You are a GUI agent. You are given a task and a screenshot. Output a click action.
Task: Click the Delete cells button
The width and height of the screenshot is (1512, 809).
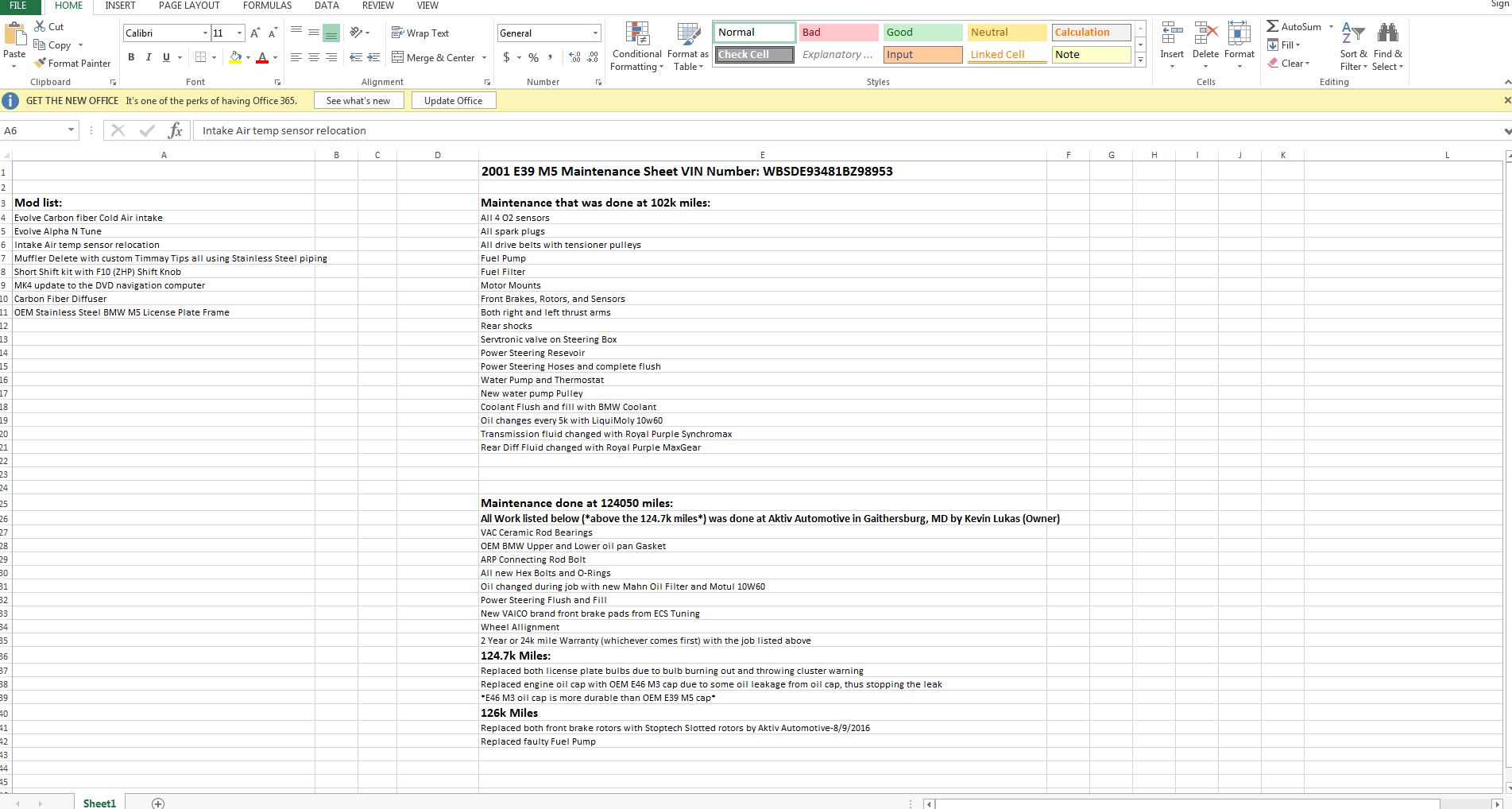click(1205, 46)
